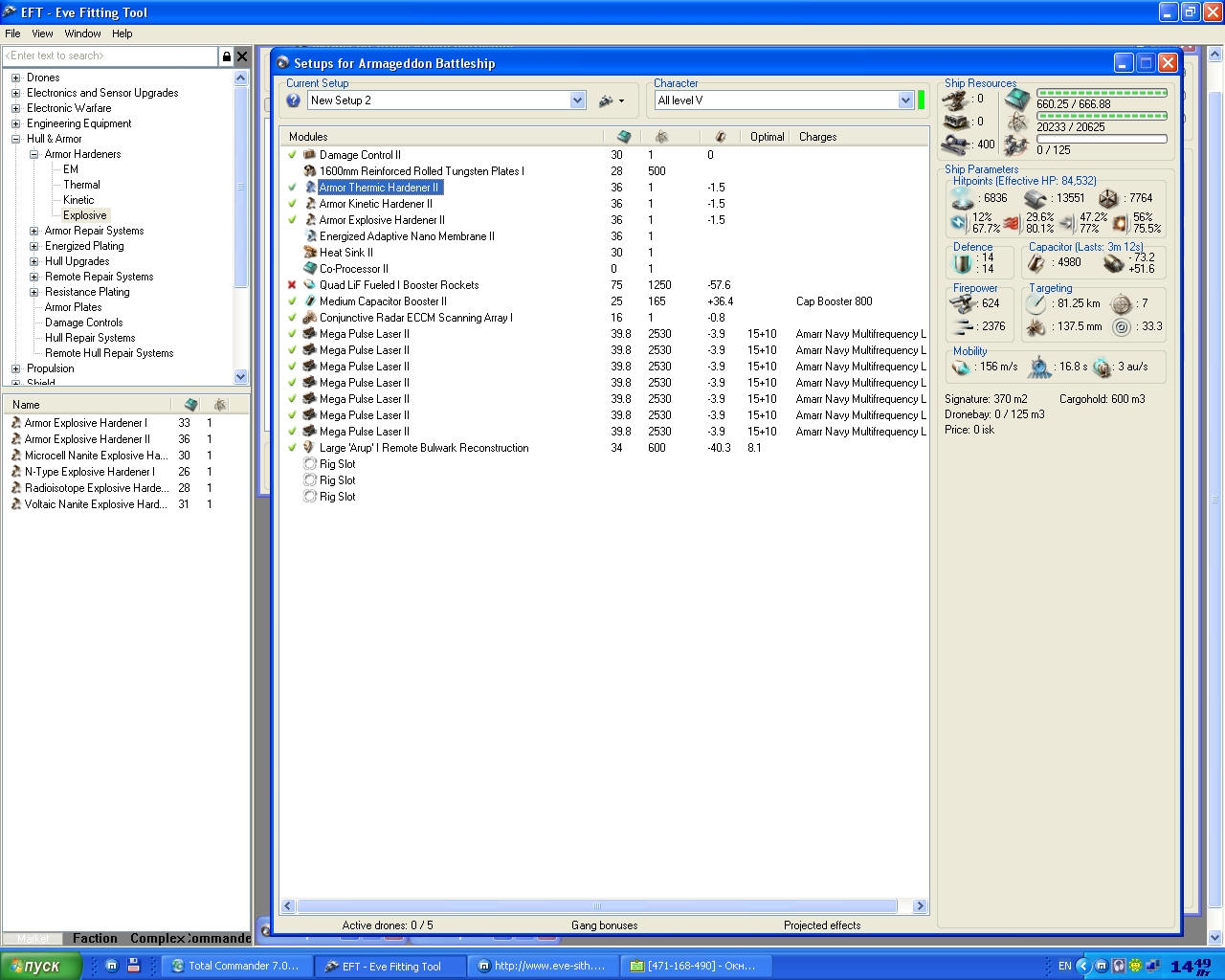
Task: Click the powergrid icon beside 20233 / 20625
Action: click(x=1017, y=122)
